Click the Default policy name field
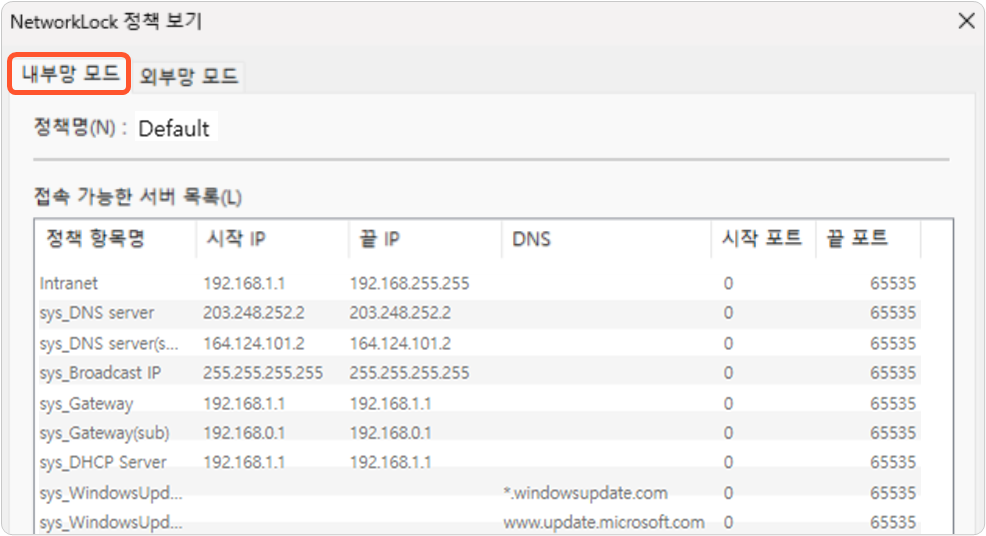This screenshot has width=986, height=536. point(176,128)
